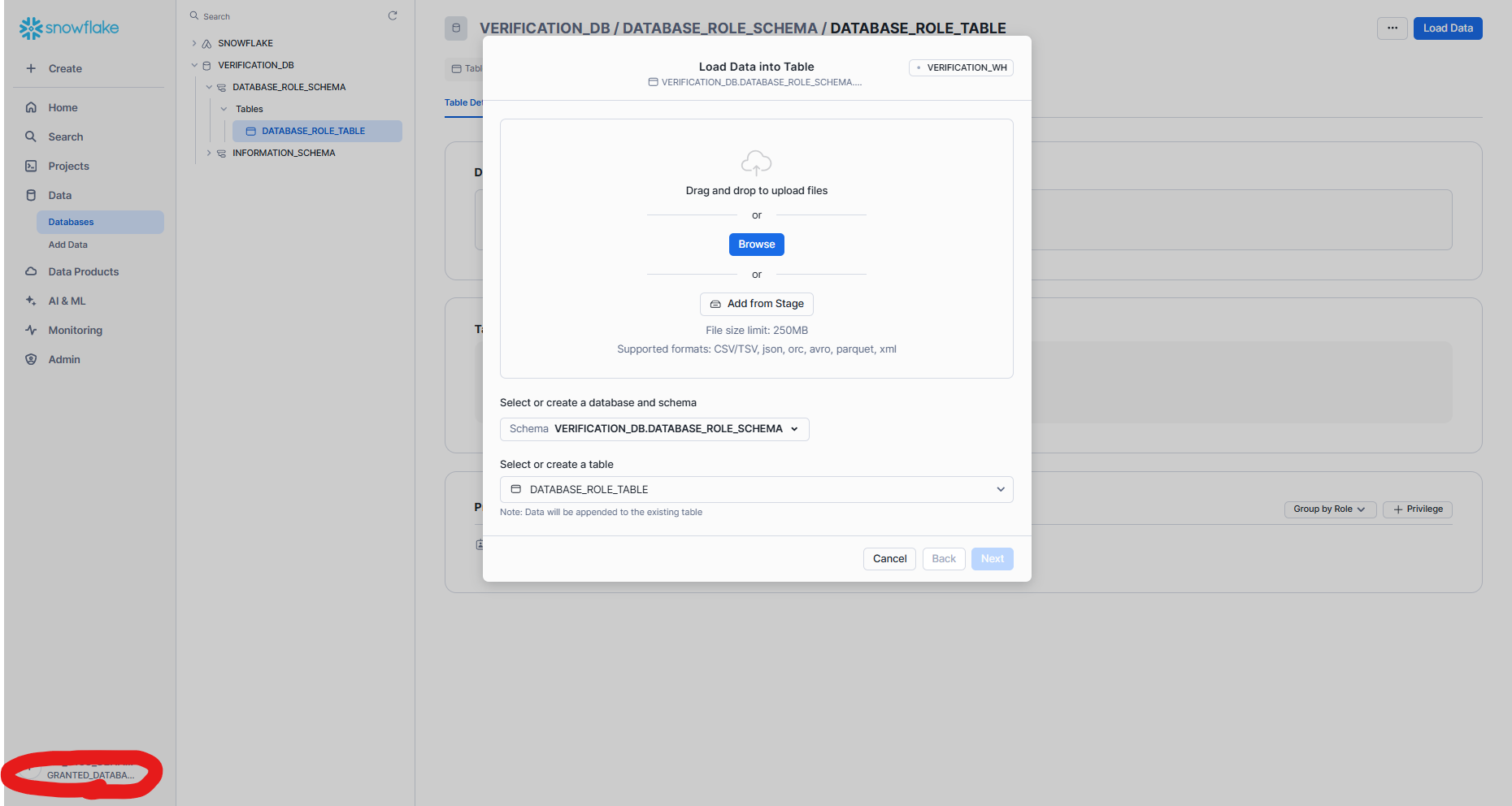Open the Projects menu item
This screenshot has height=806, width=1512.
click(68, 166)
